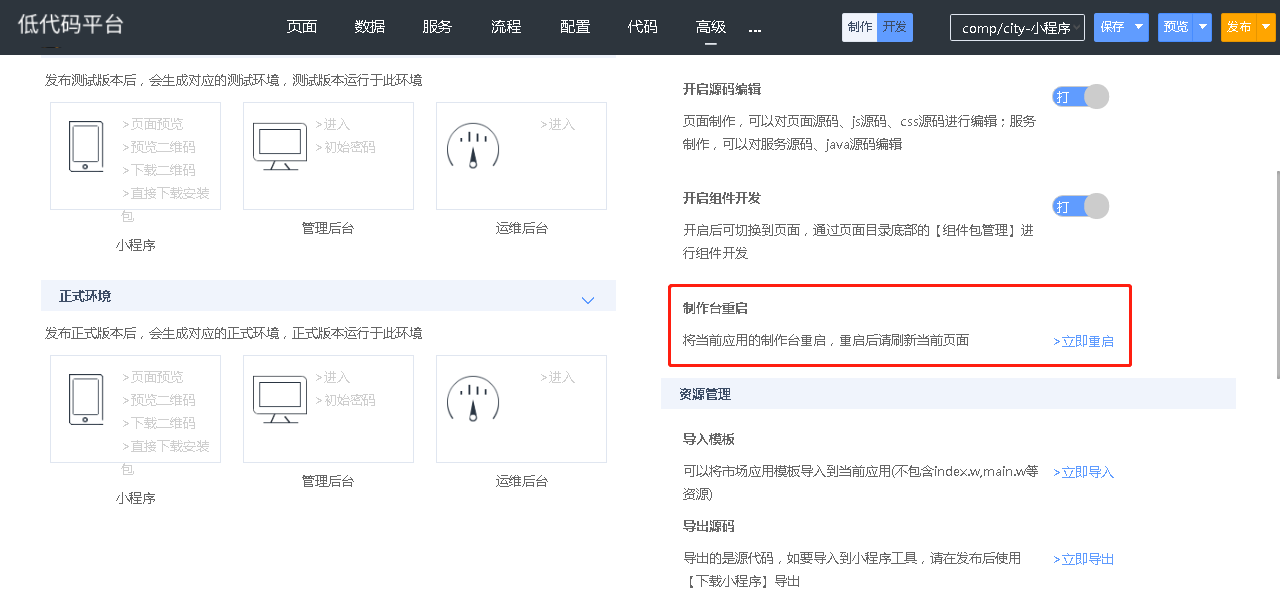The width and height of the screenshot is (1280, 589).
Task: Toggle the 开启组件开发 switch
Action: (x=1080, y=207)
